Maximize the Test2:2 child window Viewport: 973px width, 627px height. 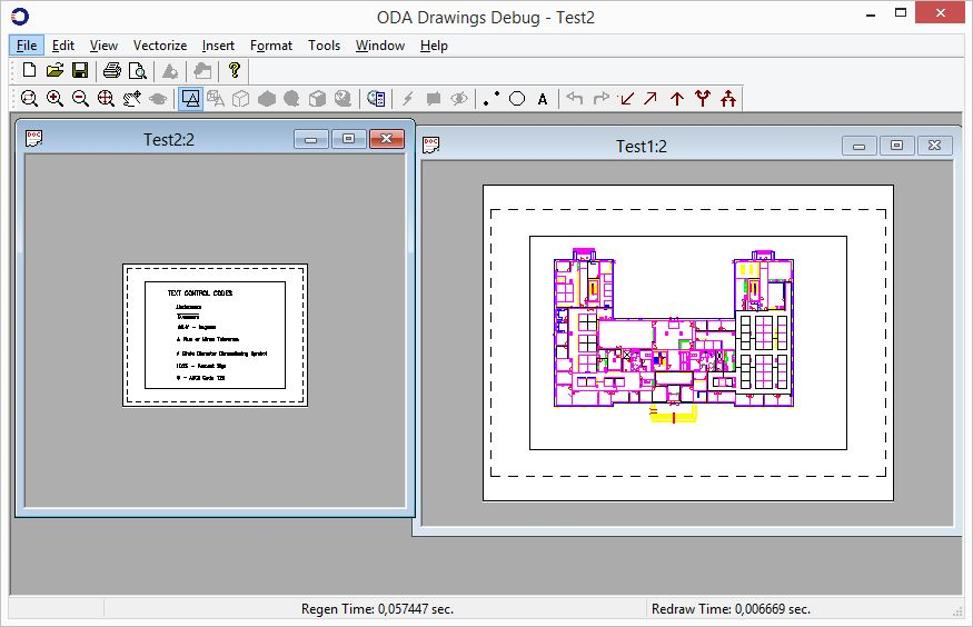click(x=349, y=139)
